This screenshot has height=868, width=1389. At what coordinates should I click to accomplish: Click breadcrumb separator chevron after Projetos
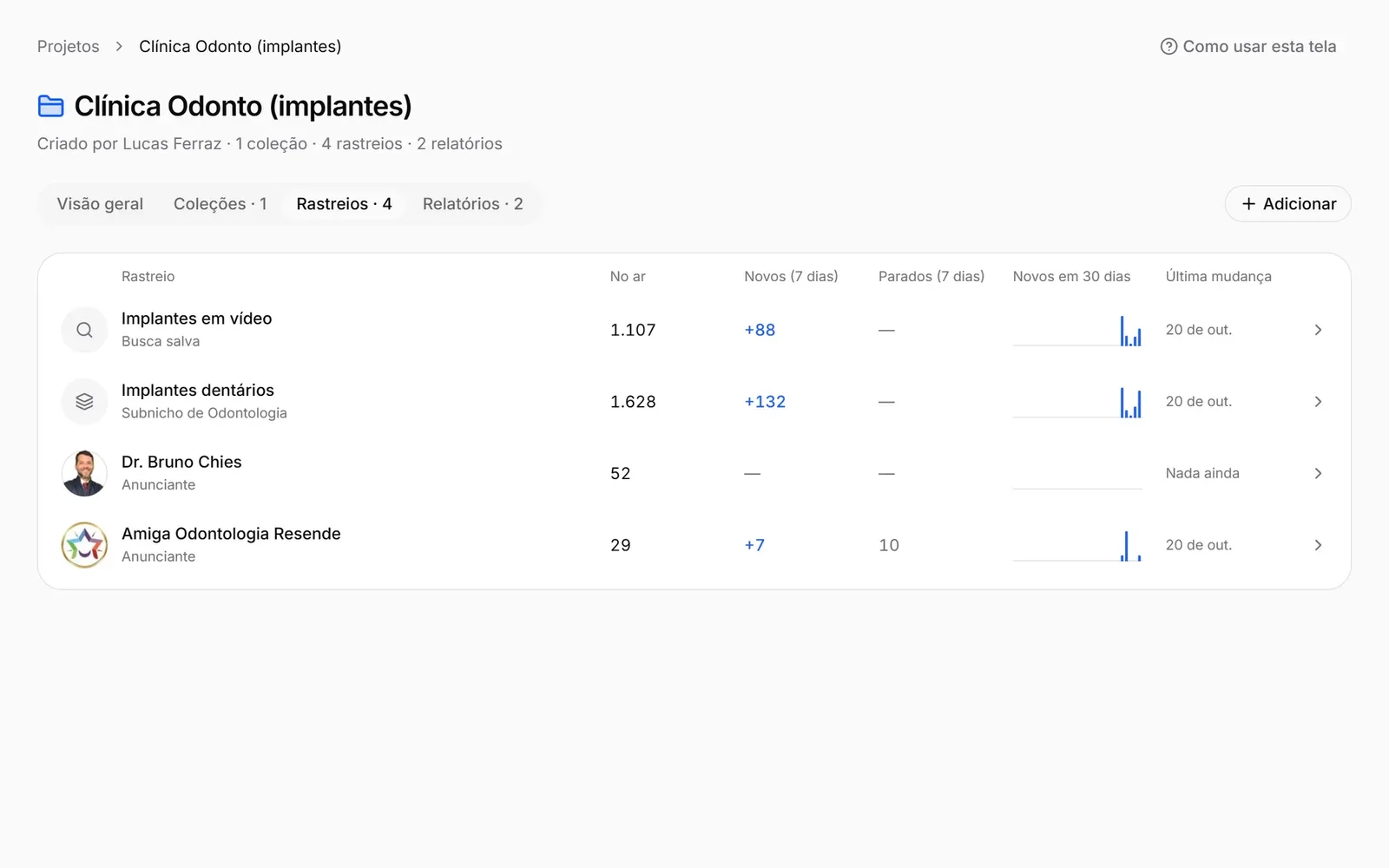click(119, 47)
